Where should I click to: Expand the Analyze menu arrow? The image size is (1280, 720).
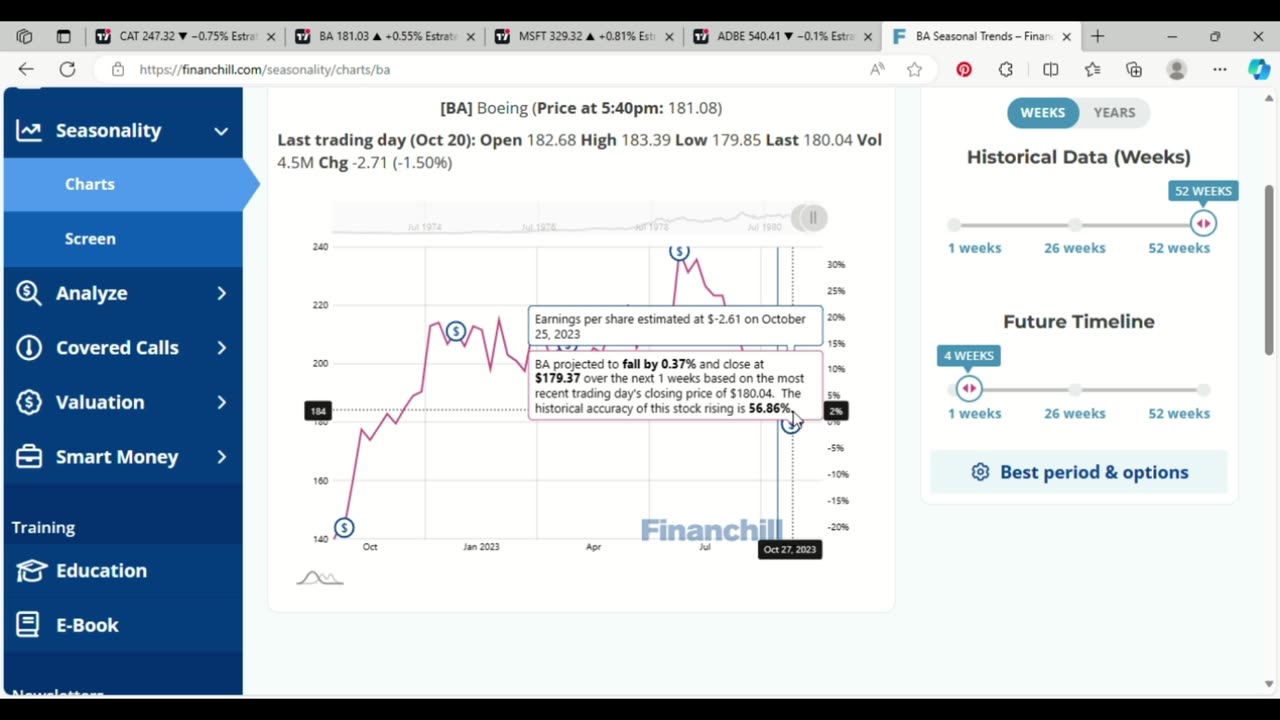[x=221, y=293]
